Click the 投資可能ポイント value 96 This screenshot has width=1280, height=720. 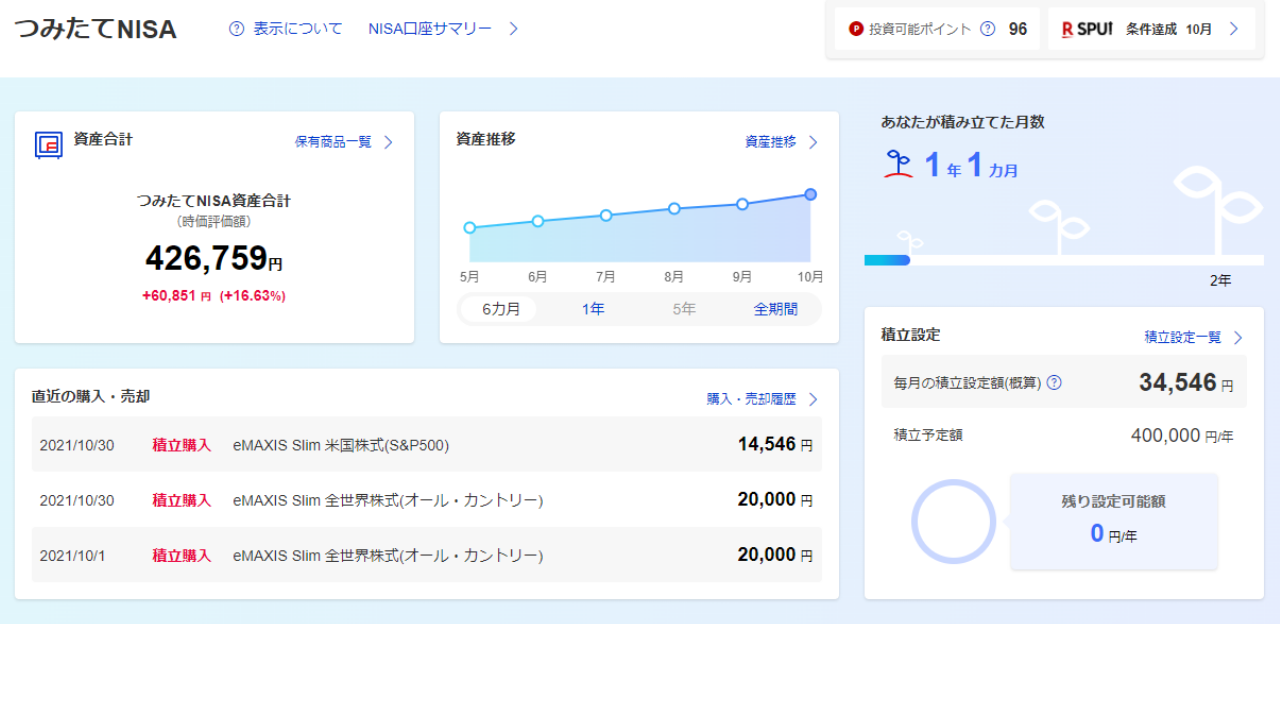[x=1018, y=29]
